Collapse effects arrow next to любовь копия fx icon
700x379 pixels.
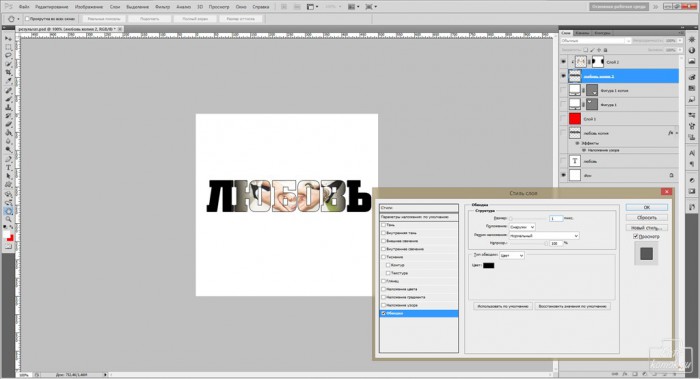coord(677,133)
